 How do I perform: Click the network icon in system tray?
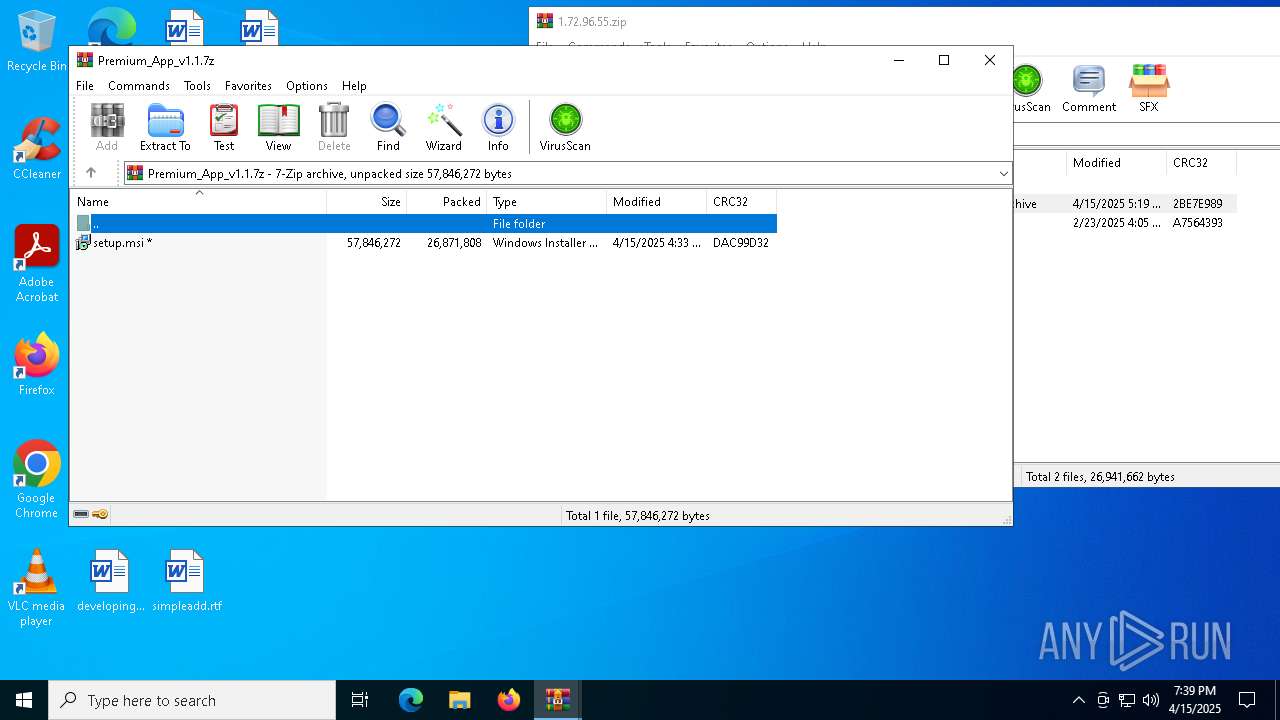pyautogui.click(x=1127, y=700)
